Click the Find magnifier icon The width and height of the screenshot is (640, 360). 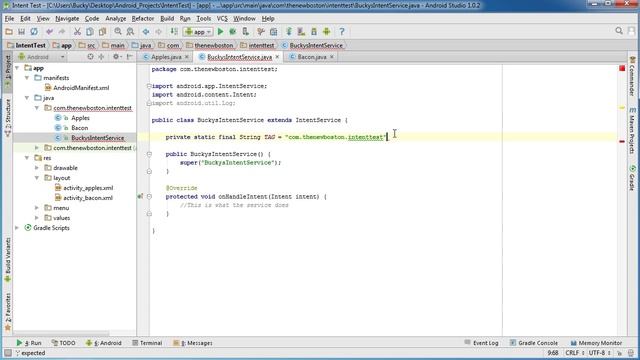[x=118, y=31]
